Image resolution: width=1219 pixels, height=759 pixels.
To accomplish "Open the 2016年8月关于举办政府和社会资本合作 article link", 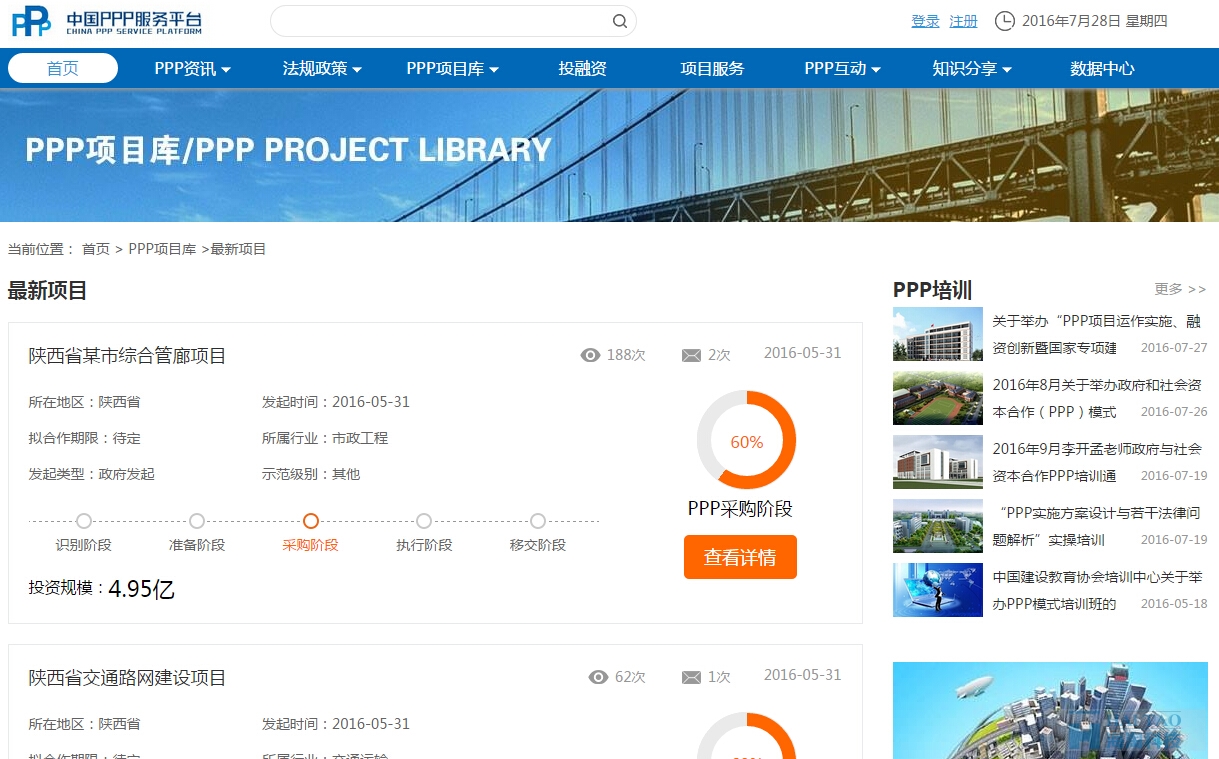I will coord(1096,398).
